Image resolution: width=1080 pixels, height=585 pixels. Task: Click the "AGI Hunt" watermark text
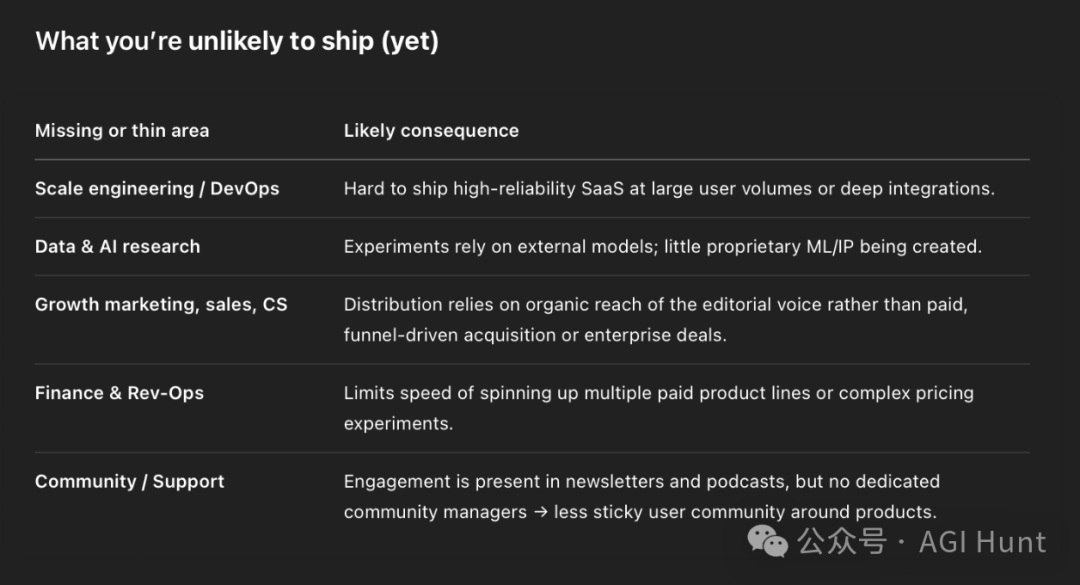(982, 542)
